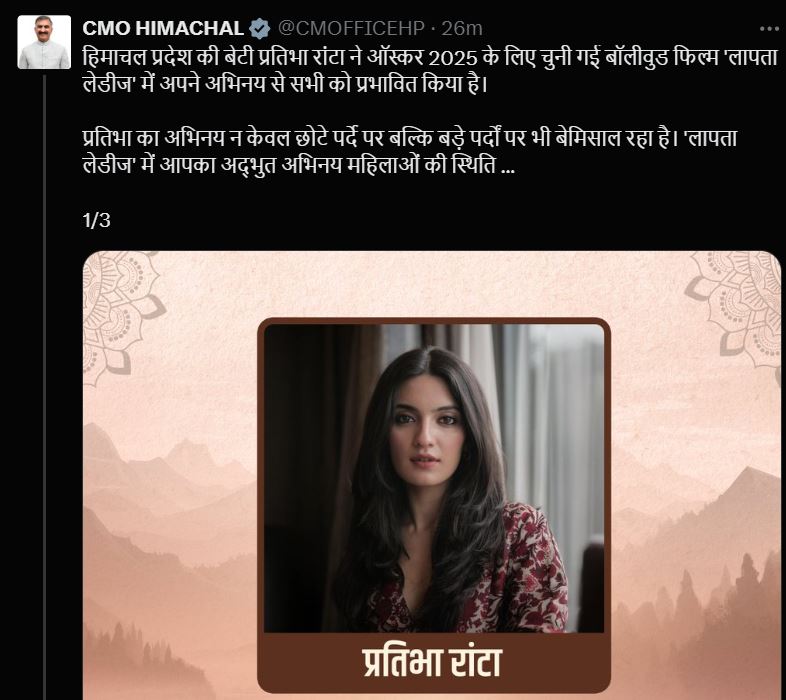Click the 1/3 thread counter
The image size is (786, 700).
97,221
